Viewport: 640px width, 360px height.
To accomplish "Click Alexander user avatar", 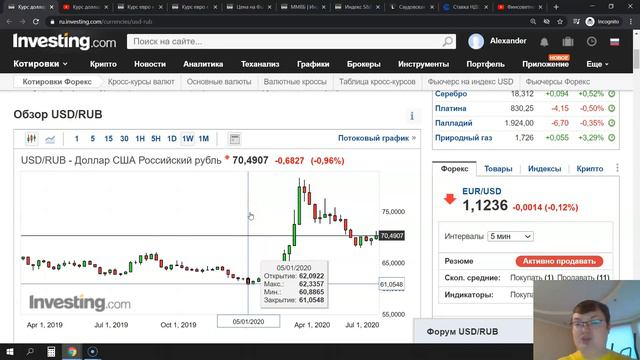I will click(x=476, y=41).
